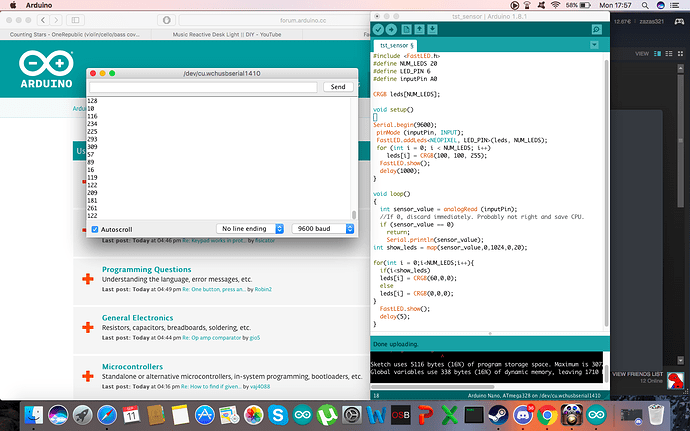Open the General Electronics forum
690x431 pixels.
[137, 318]
